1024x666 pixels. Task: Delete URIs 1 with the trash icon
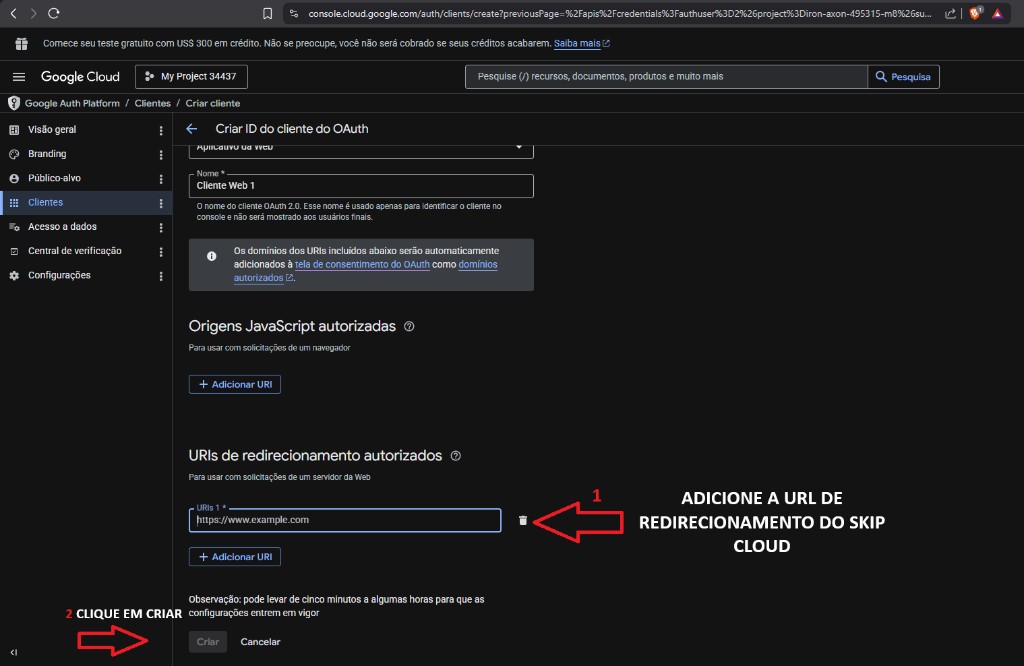522,520
